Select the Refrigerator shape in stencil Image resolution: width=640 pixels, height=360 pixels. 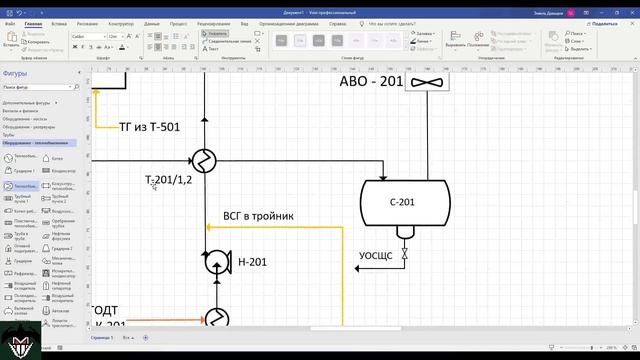point(20,273)
